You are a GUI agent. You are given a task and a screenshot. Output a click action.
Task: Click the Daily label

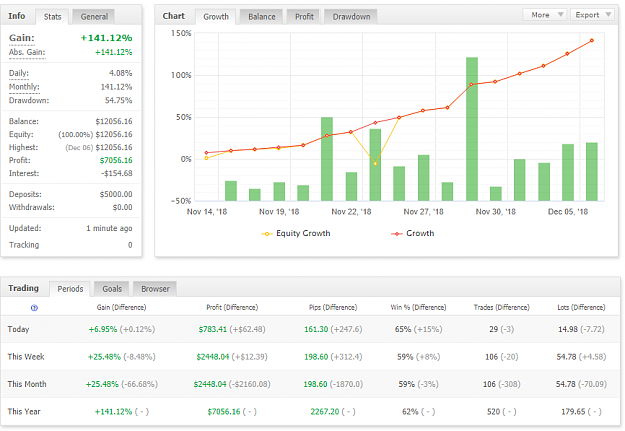(19, 73)
